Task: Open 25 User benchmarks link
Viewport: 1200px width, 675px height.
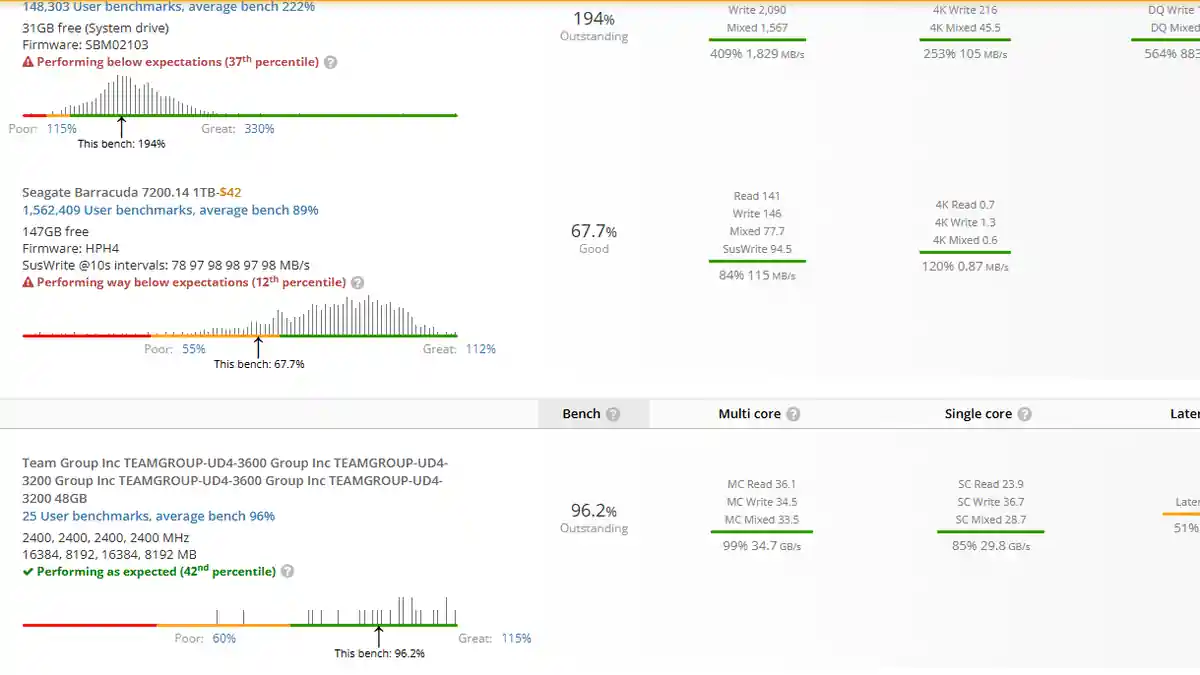Action: pos(148,516)
